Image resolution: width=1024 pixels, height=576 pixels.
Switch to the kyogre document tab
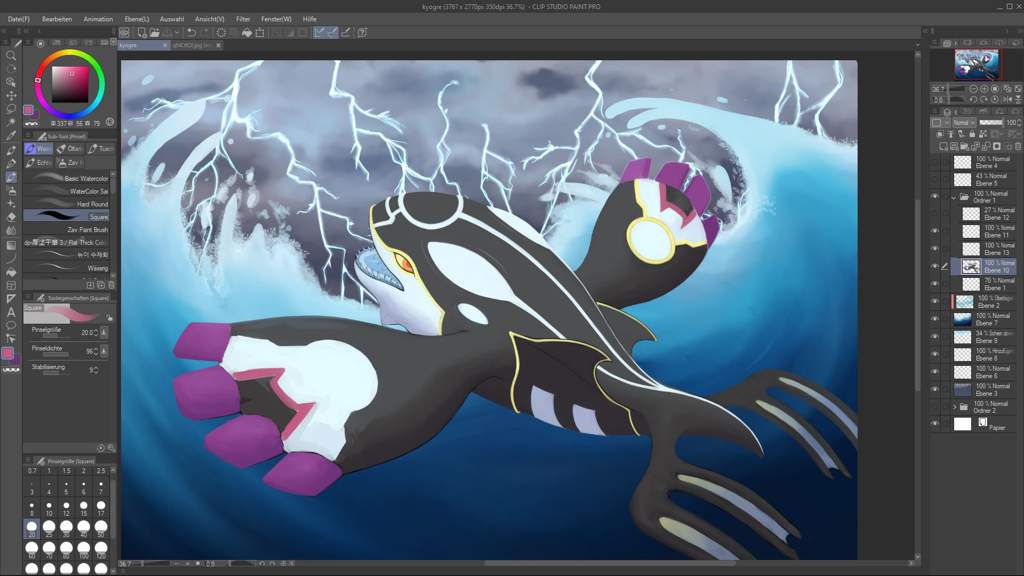[x=143, y=46]
